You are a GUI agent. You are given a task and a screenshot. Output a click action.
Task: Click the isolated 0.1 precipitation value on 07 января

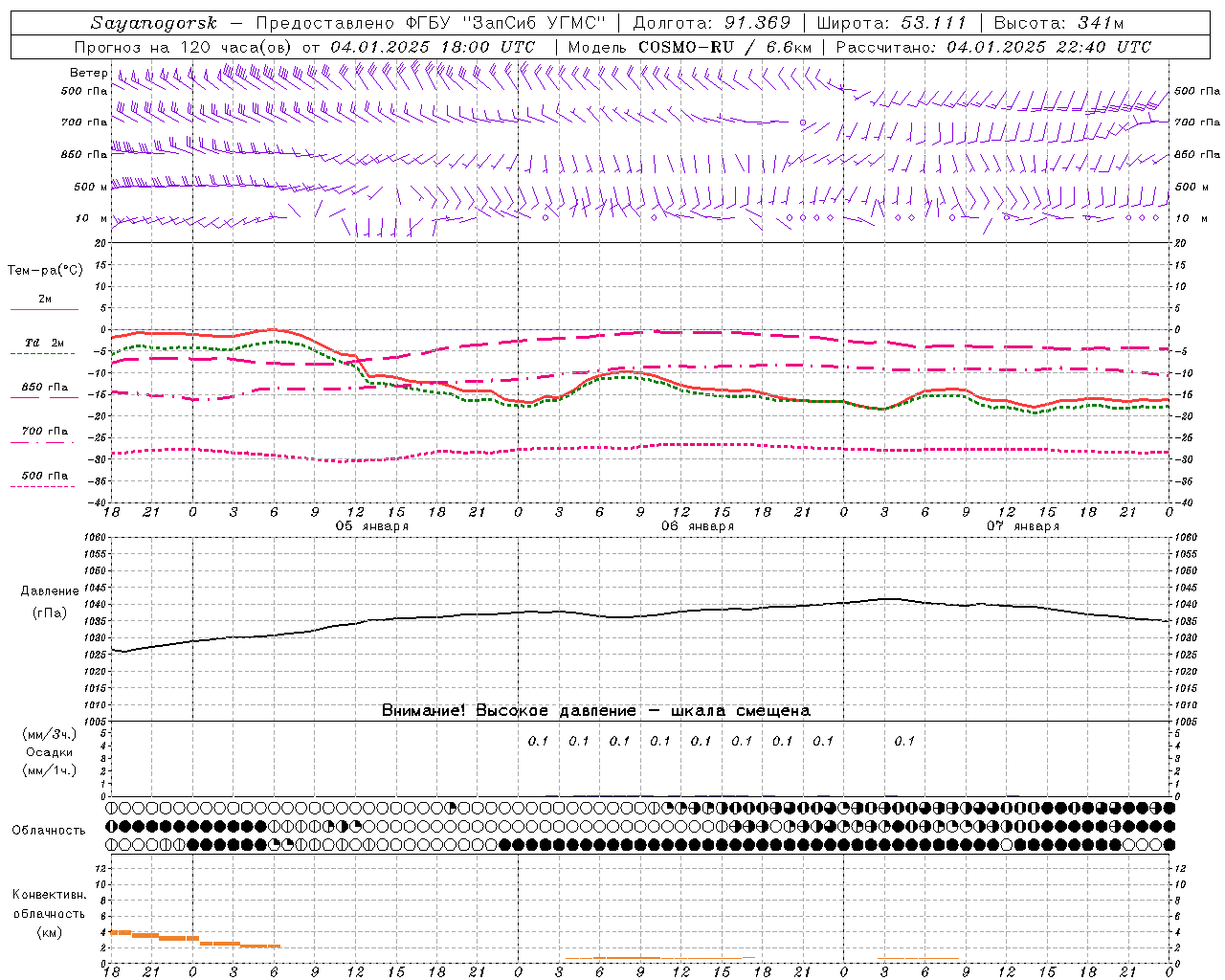[904, 741]
